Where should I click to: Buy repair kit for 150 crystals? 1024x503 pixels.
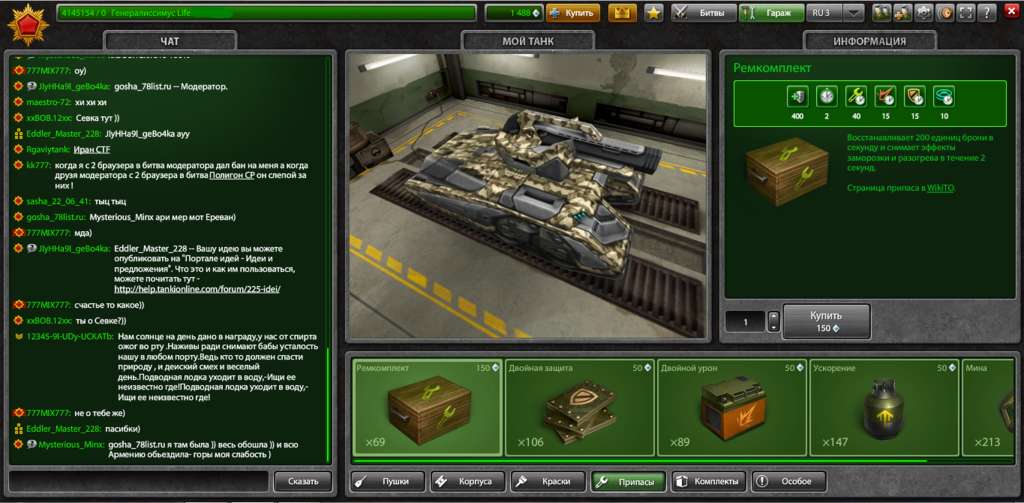pyautogui.click(x=826, y=321)
